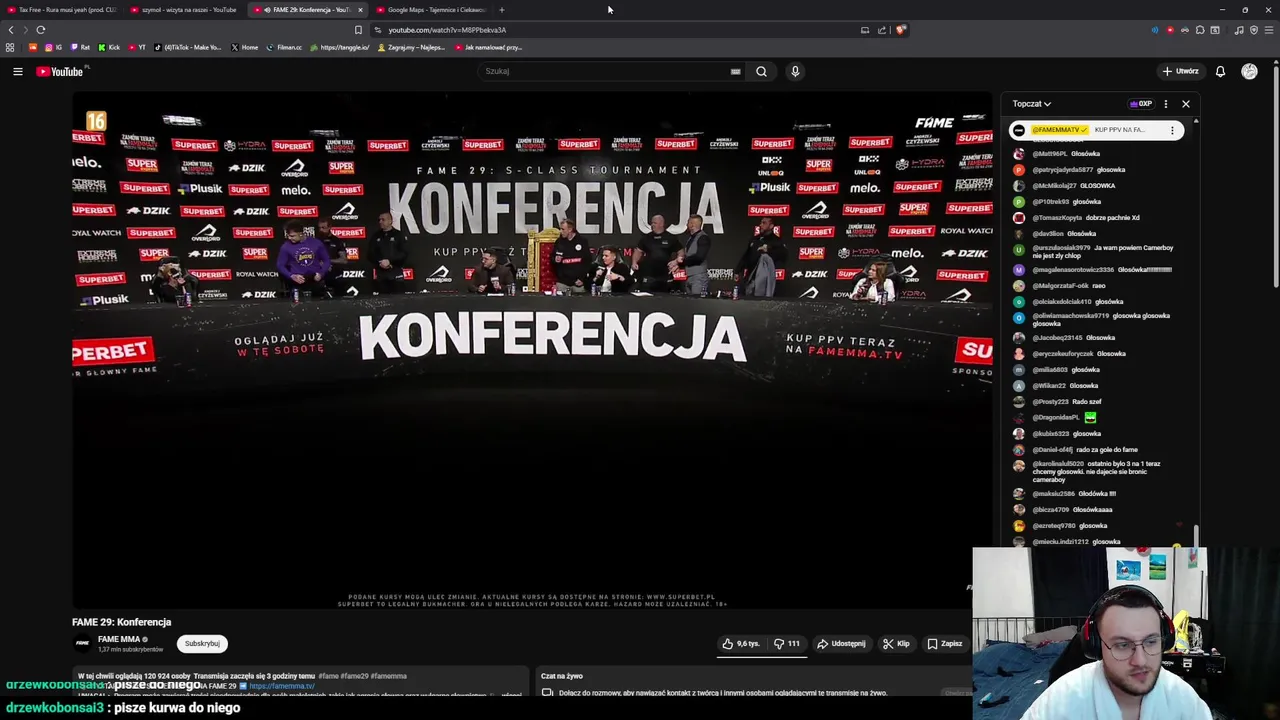Image resolution: width=1280 pixels, height=720 pixels.
Task: Open a new browser tab
Action: tap(502, 10)
